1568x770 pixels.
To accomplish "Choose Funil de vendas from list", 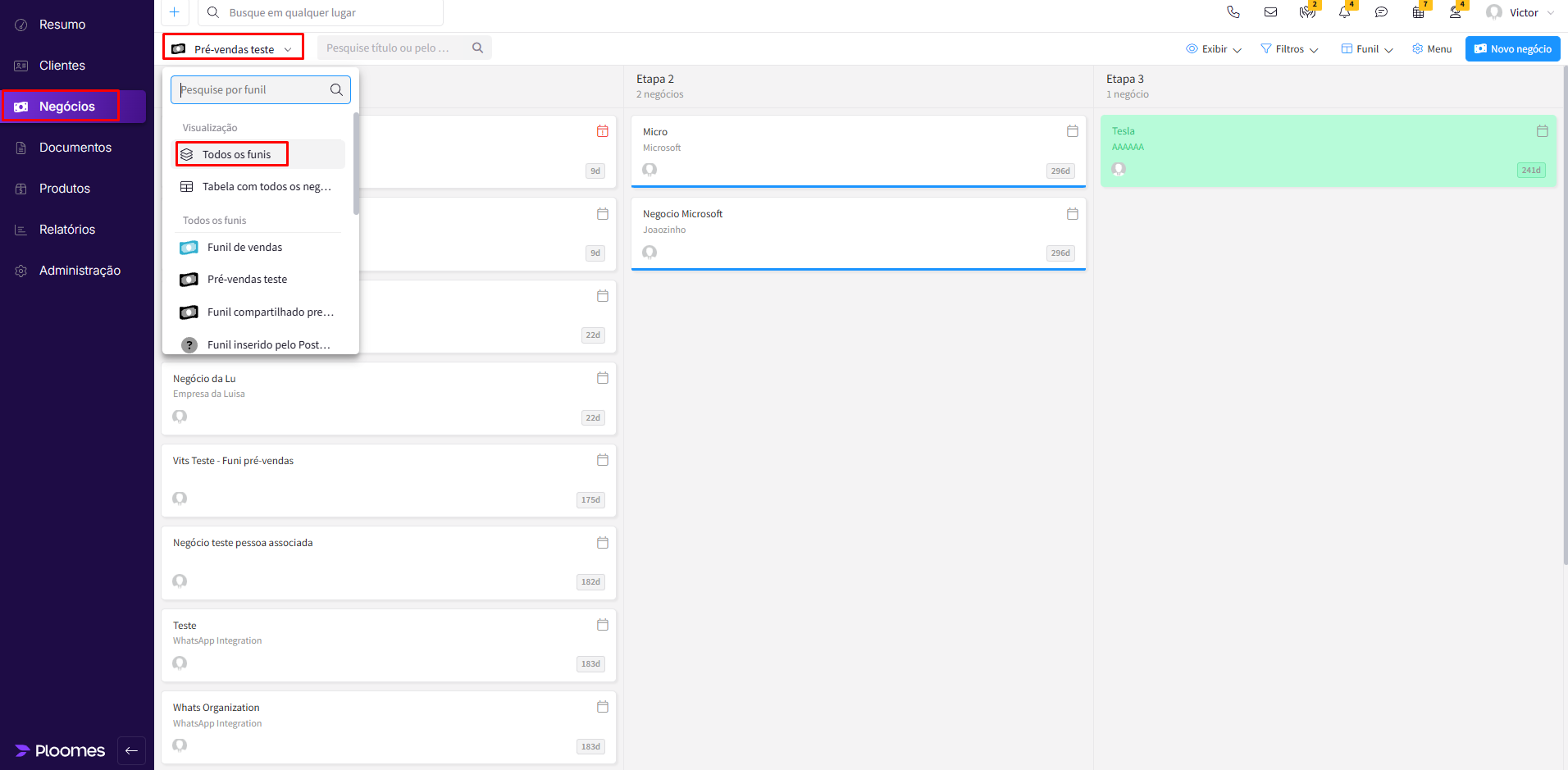I will click(244, 247).
